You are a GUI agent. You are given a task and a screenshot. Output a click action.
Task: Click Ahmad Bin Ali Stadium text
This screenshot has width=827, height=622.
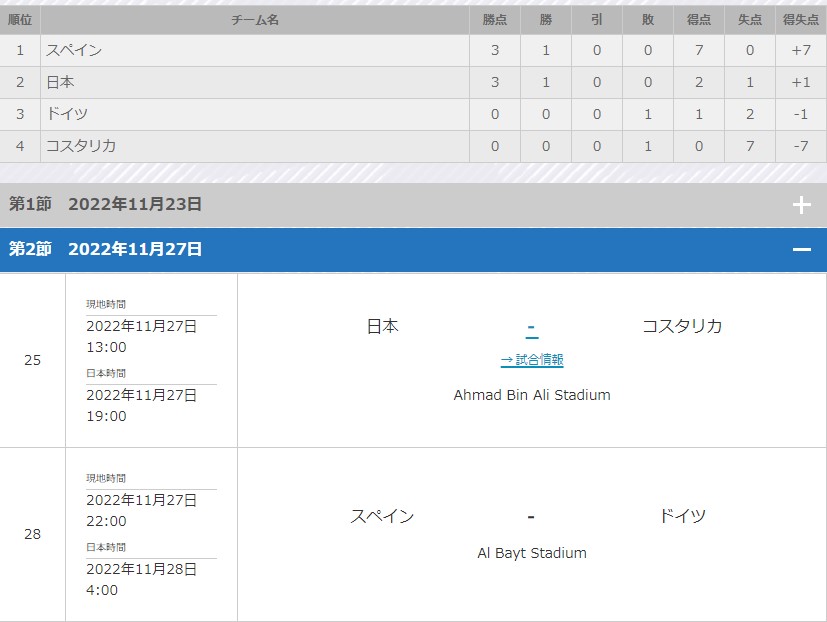tap(532, 395)
